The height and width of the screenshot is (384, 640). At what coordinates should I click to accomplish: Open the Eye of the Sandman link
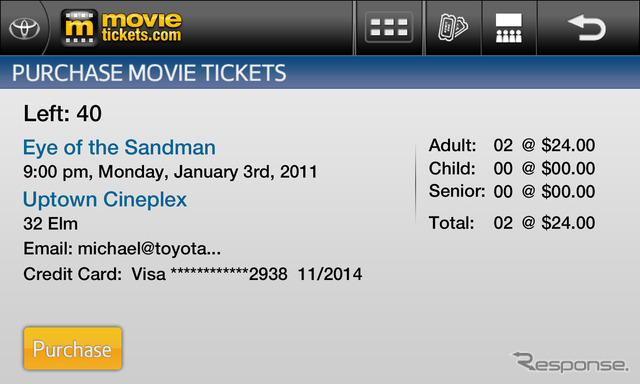pos(119,147)
